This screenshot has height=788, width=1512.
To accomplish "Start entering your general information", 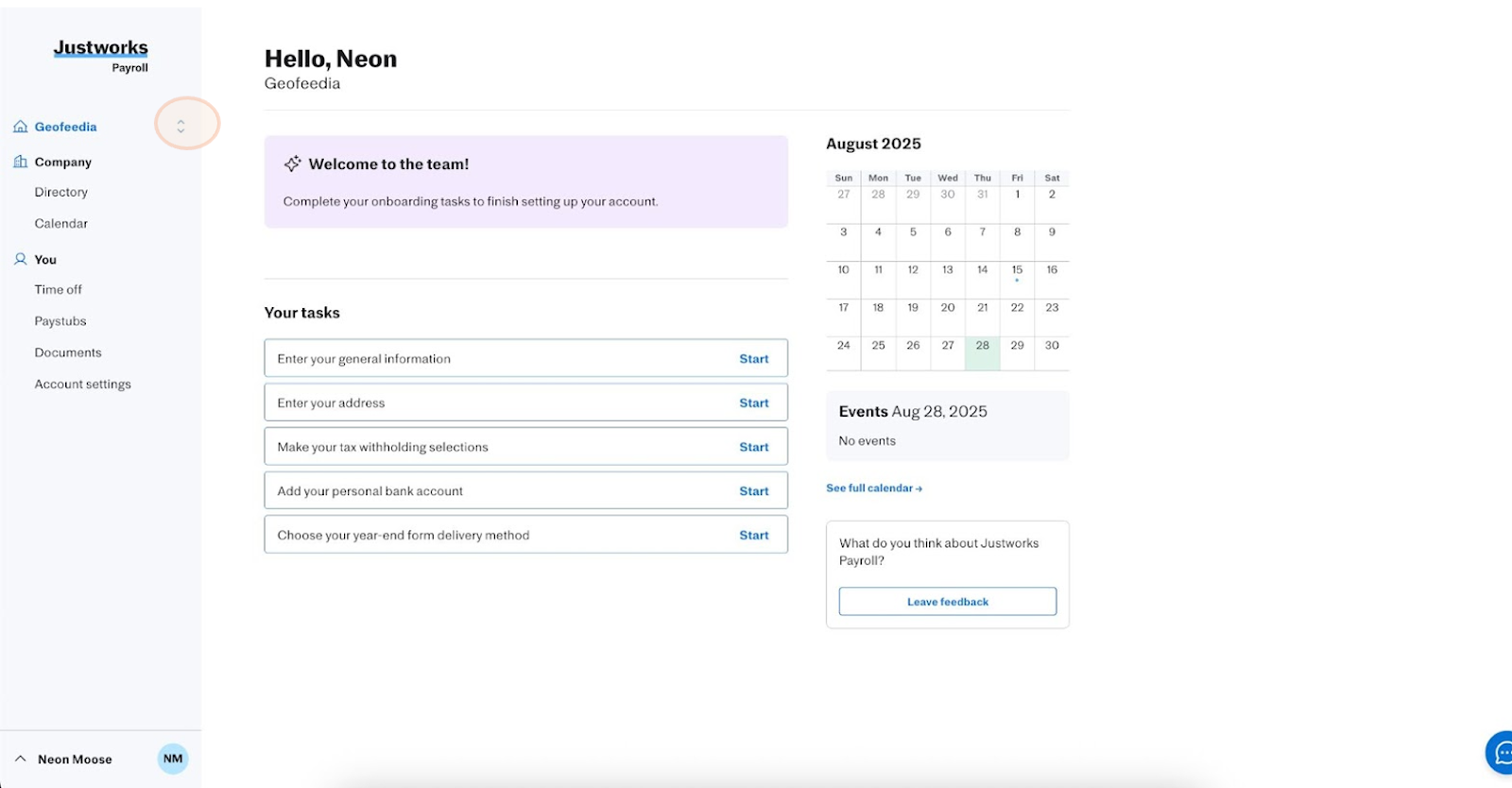I will 753,359.
